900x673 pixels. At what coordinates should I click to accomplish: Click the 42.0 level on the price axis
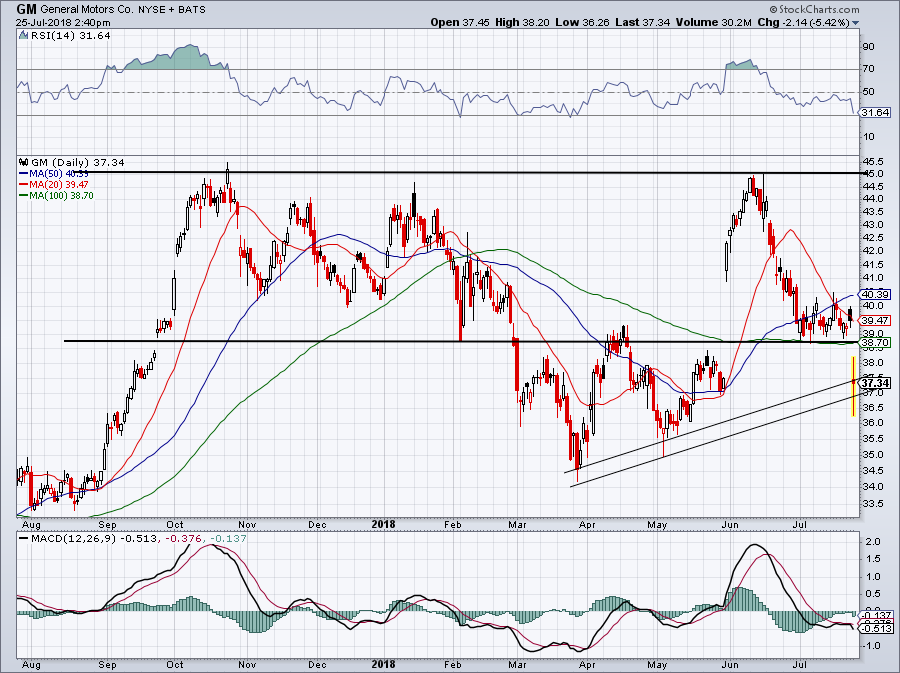pyautogui.click(x=873, y=251)
